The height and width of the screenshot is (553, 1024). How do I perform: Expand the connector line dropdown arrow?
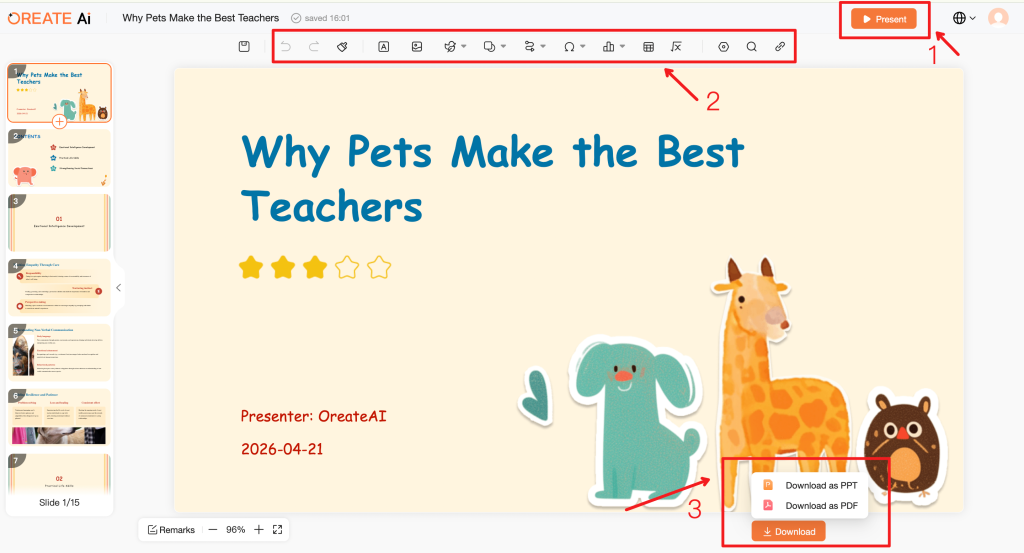coord(543,46)
